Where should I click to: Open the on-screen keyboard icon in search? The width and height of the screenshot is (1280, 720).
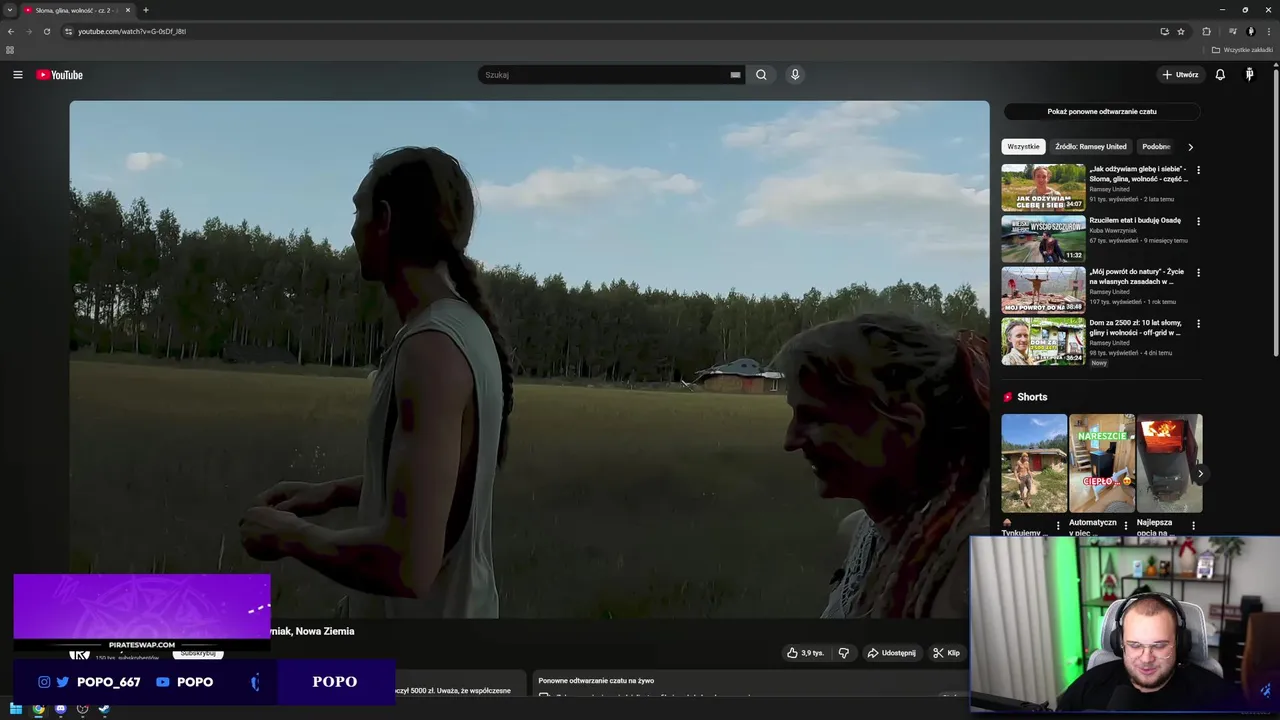click(x=735, y=75)
